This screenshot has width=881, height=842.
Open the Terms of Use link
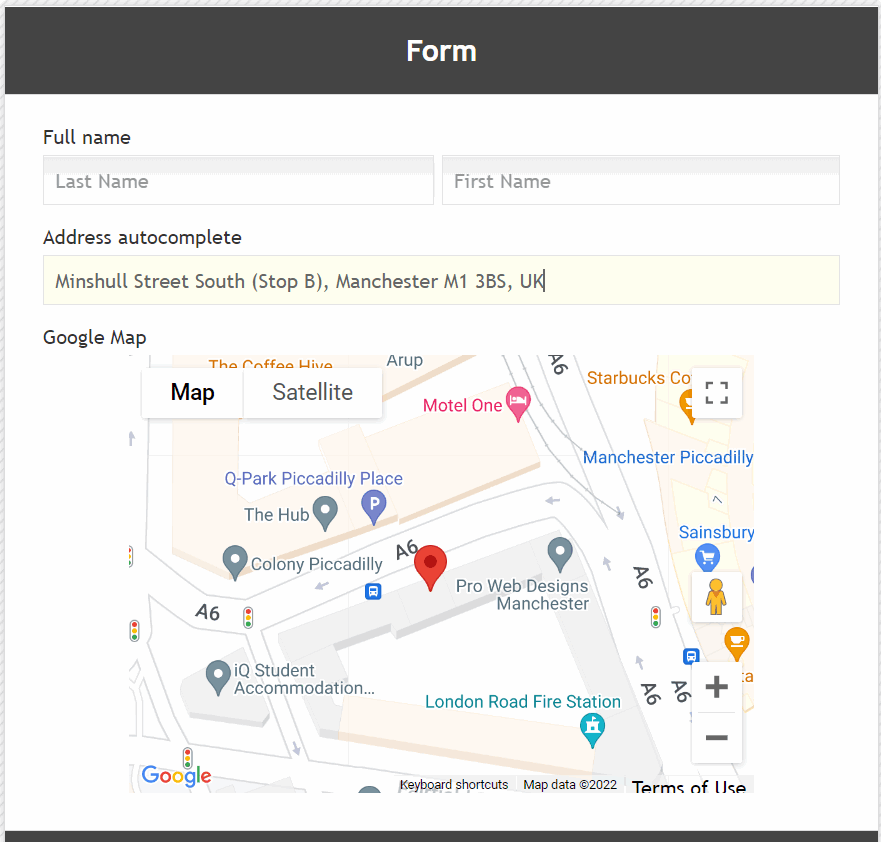coord(688,788)
